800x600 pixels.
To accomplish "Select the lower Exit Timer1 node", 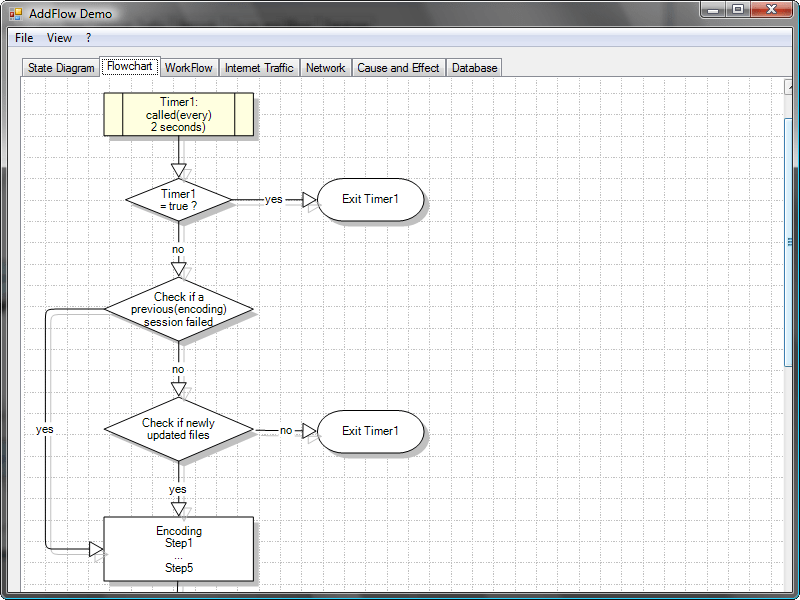I will (x=369, y=431).
